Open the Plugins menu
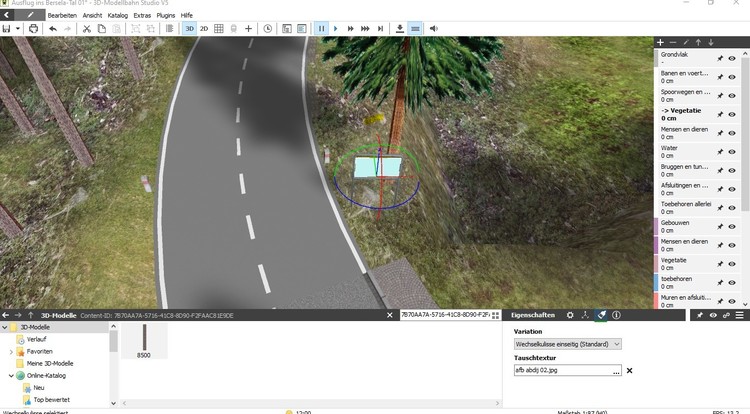750x414 pixels. pyautogui.click(x=165, y=15)
